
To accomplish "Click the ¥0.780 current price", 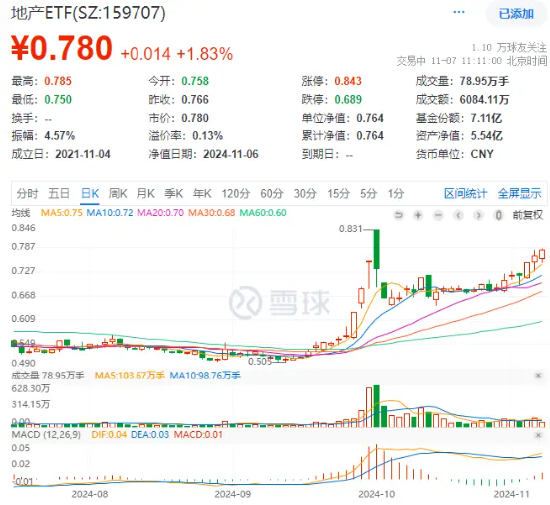I will pyautogui.click(x=62, y=48).
